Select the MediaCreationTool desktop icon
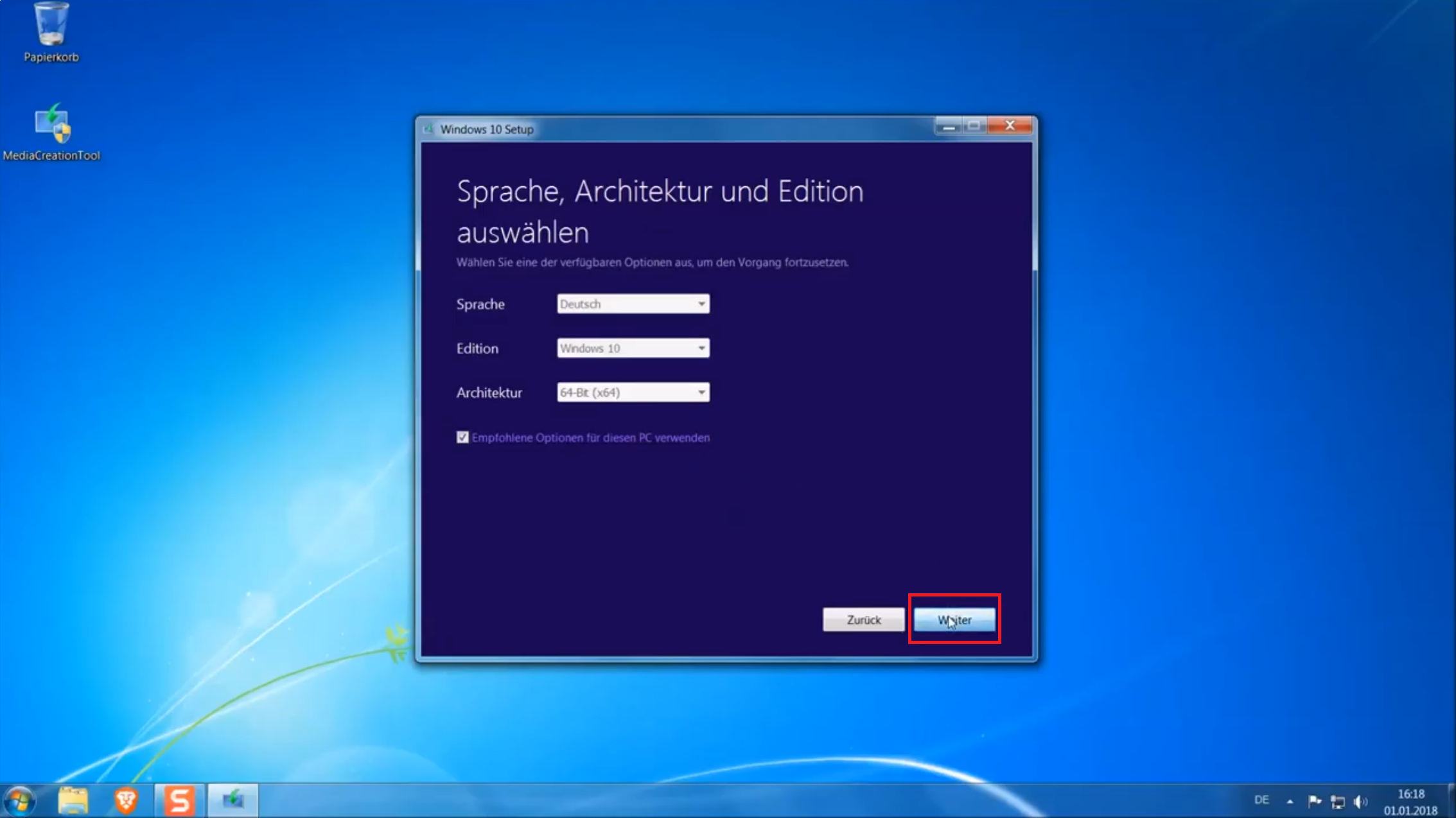The height and width of the screenshot is (818, 1456). click(x=51, y=132)
